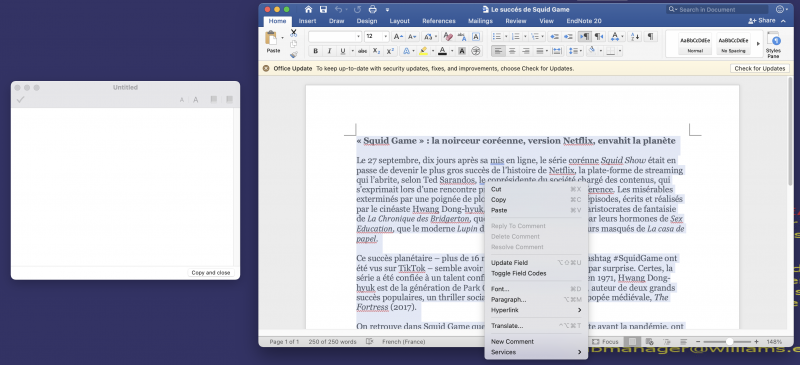This screenshot has width=800, height=365.
Task: Click the Check for Updates button
Action: (760, 68)
